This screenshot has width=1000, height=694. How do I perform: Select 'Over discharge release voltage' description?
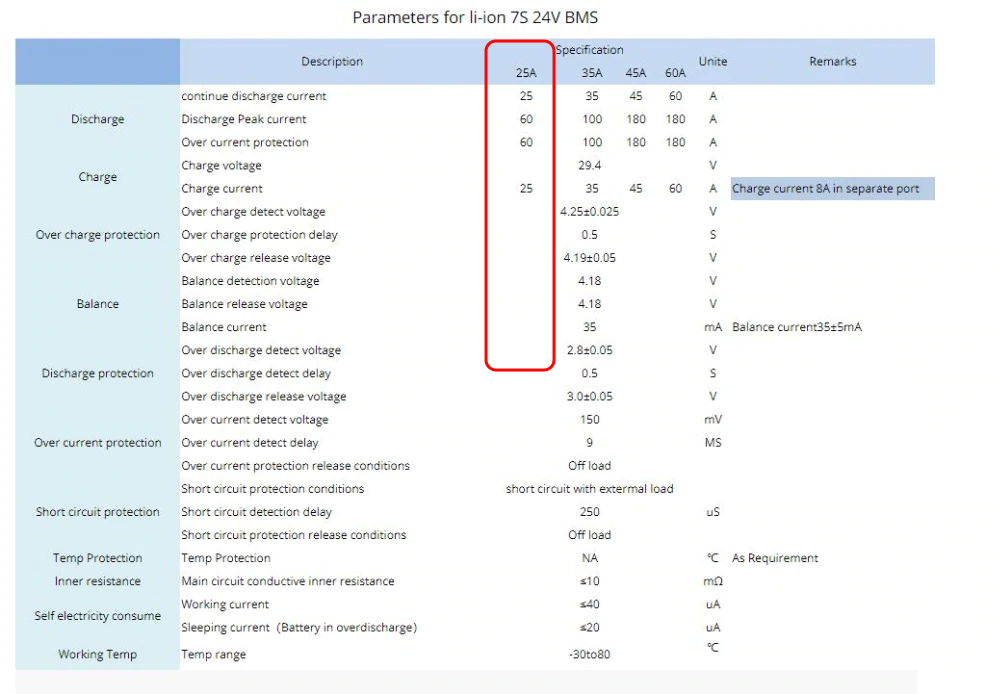point(263,396)
